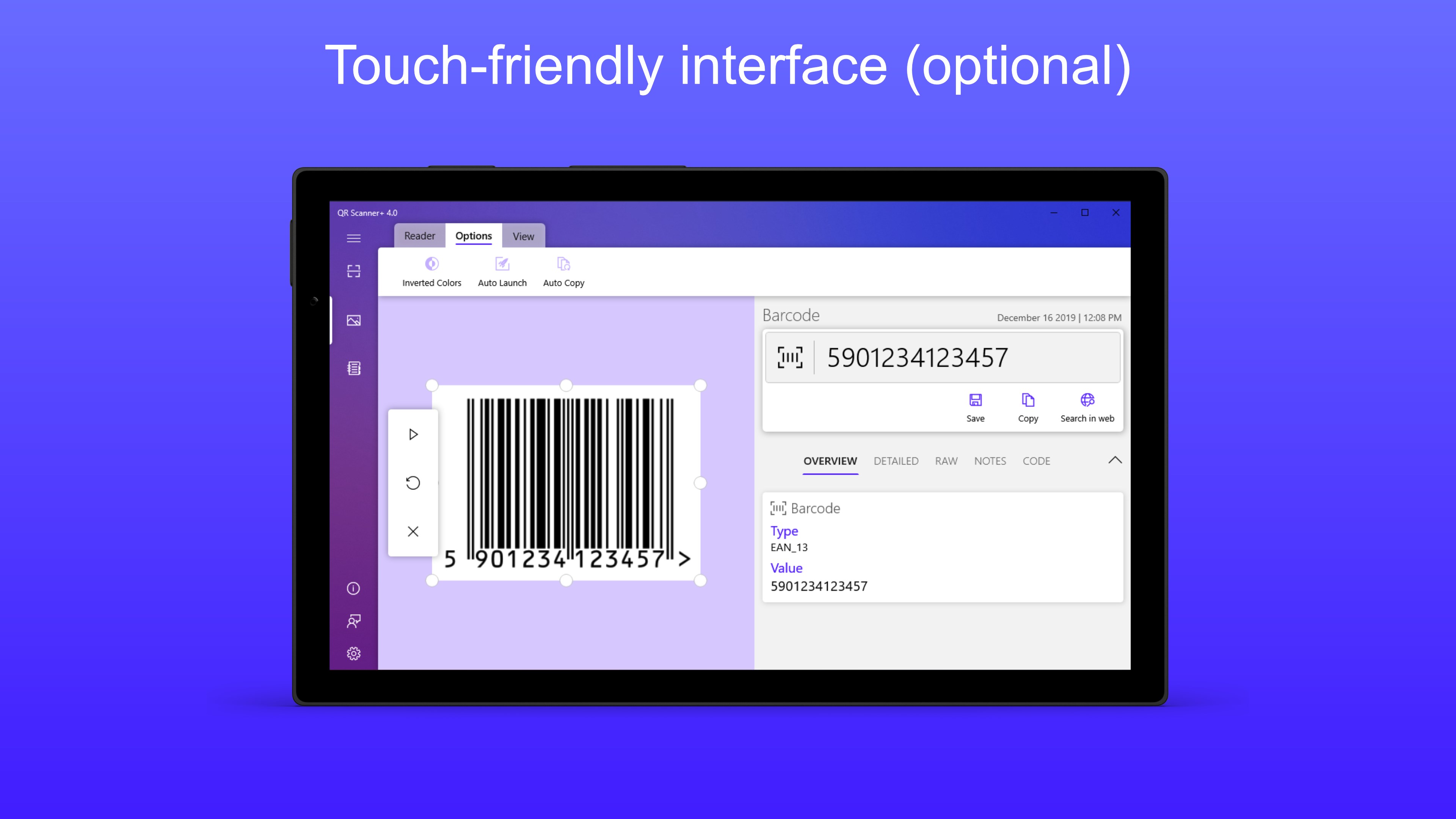This screenshot has height=819, width=1456.
Task: Toggle Auto Copy option
Action: click(563, 271)
